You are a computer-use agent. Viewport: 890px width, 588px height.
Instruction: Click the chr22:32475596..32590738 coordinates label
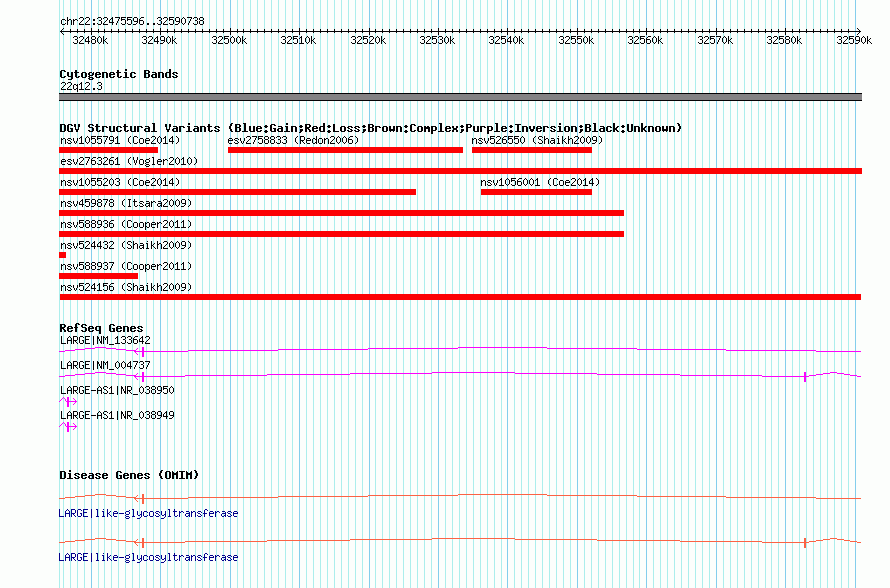pos(132,22)
